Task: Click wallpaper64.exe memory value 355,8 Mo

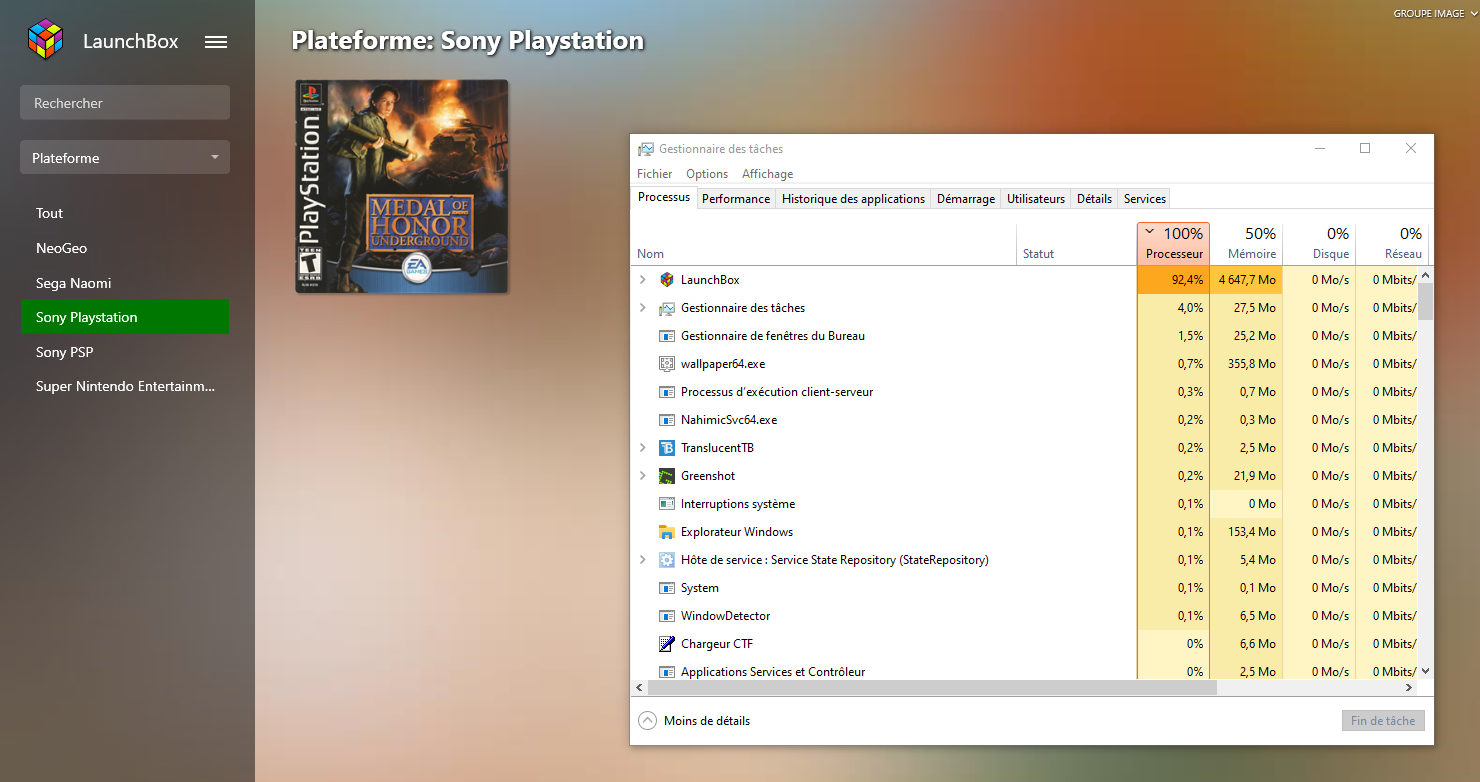Action: pos(1246,364)
